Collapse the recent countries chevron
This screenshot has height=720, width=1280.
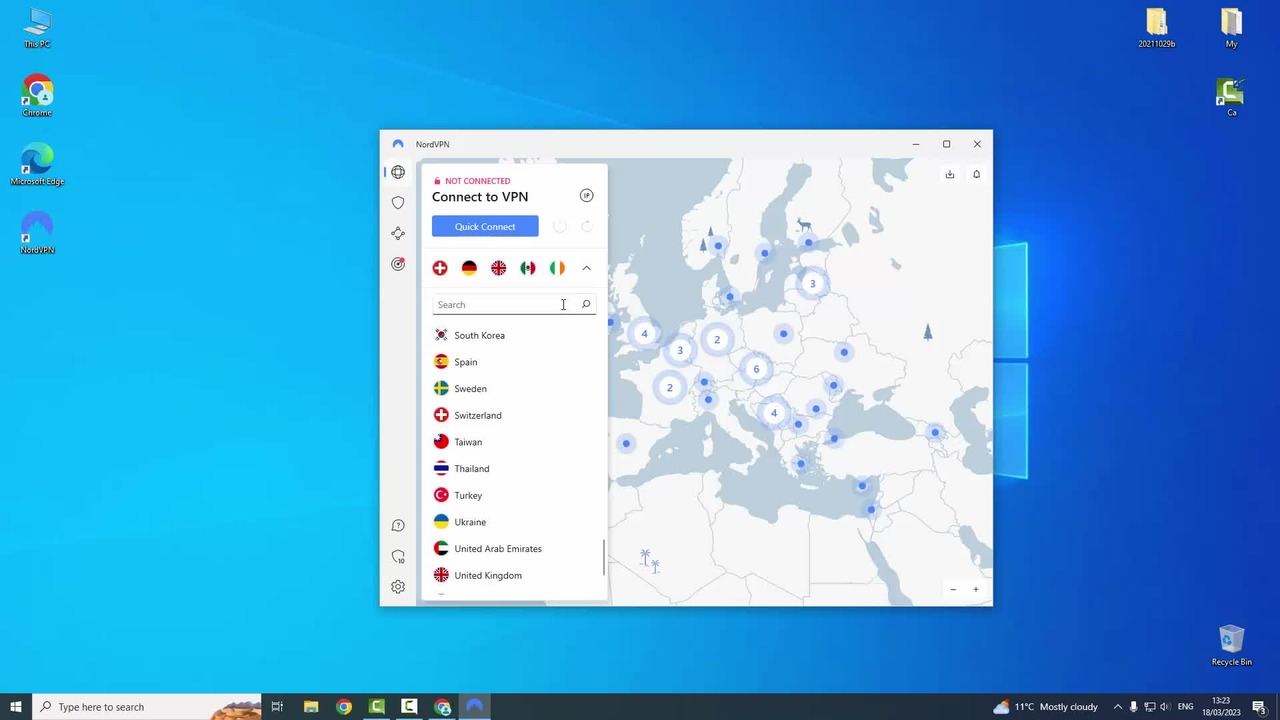(587, 268)
